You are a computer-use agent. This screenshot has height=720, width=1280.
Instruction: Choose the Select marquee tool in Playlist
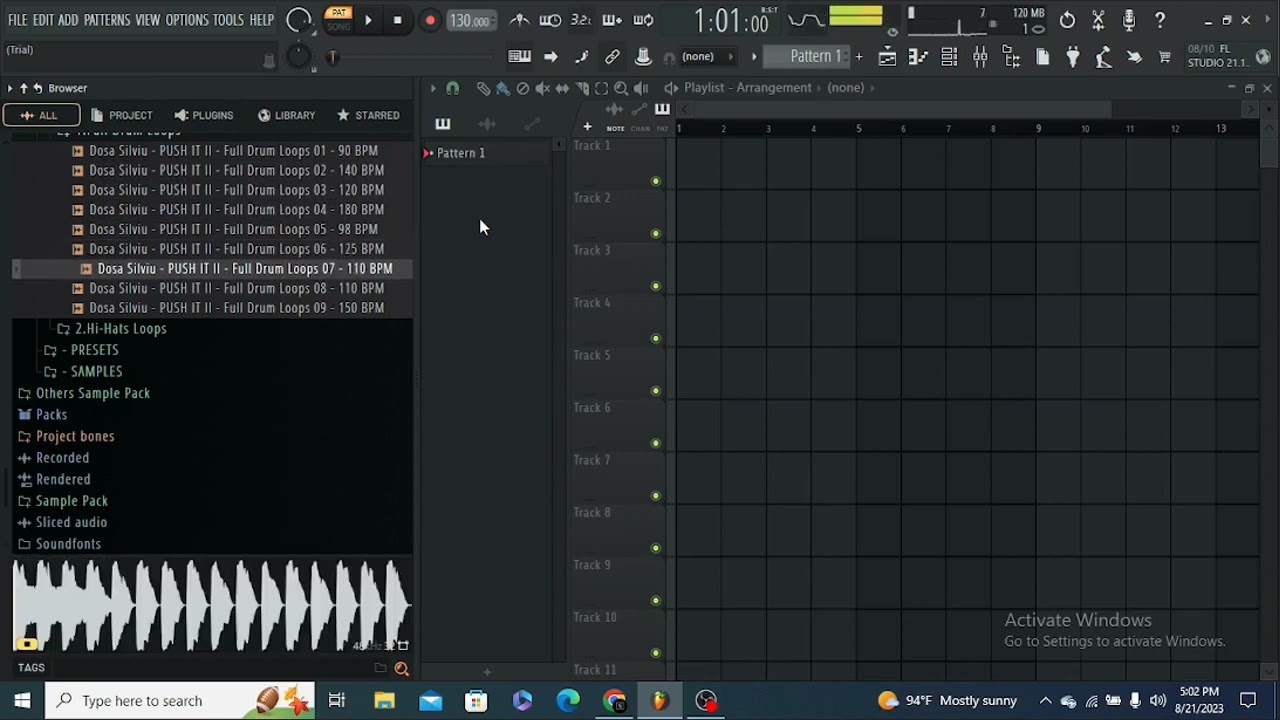point(601,88)
